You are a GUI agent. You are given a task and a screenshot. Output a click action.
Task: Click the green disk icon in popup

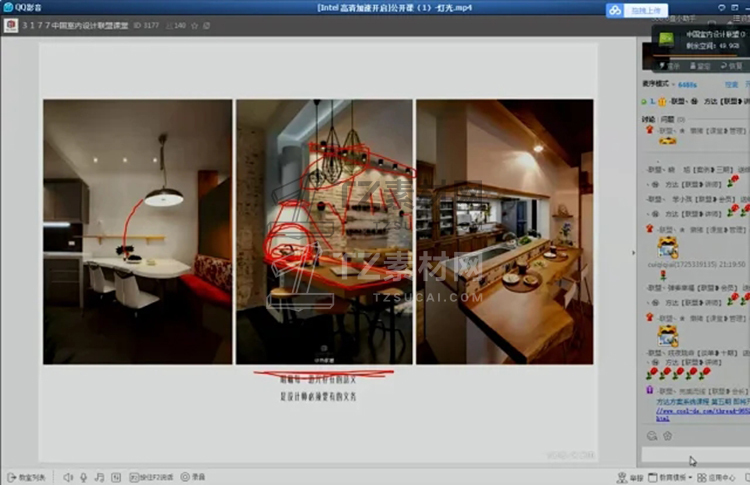click(666, 40)
